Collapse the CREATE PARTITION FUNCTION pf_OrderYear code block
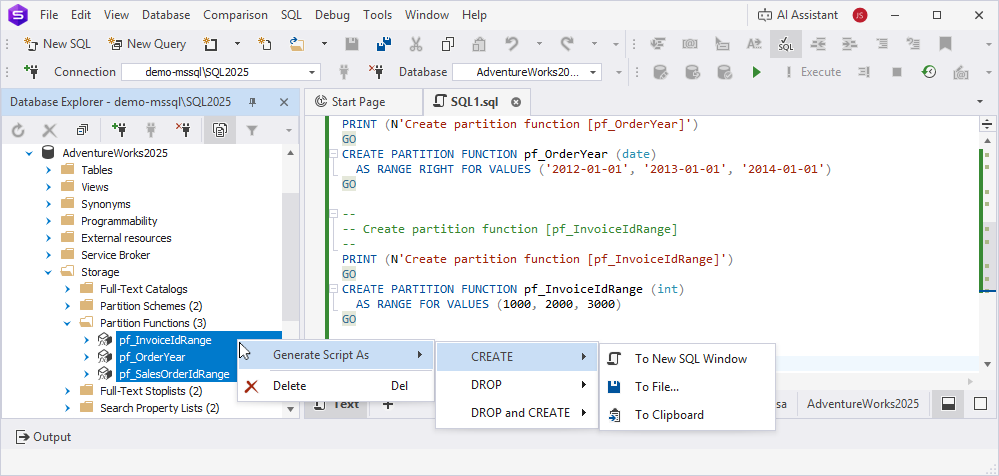Viewport: 999px width, 476px height. point(333,154)
